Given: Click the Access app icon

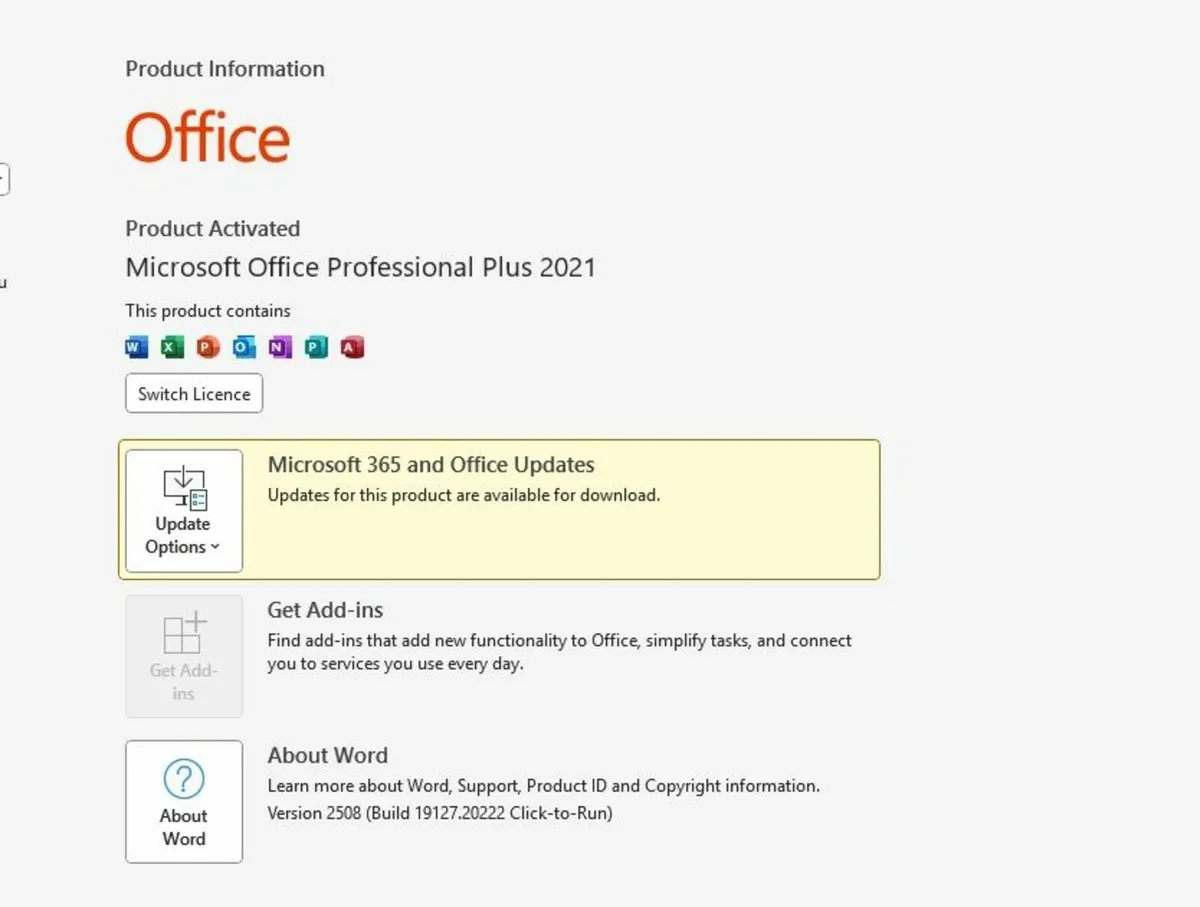Looking at the screenshot, I should click(x=352, y=347).
